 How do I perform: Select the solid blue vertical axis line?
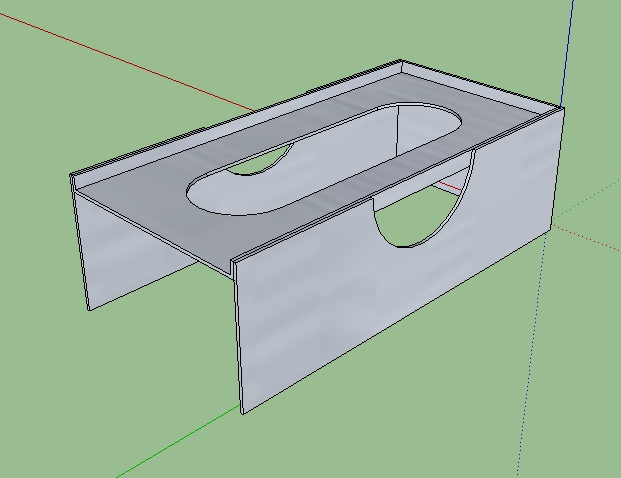[x=570, y=50]
